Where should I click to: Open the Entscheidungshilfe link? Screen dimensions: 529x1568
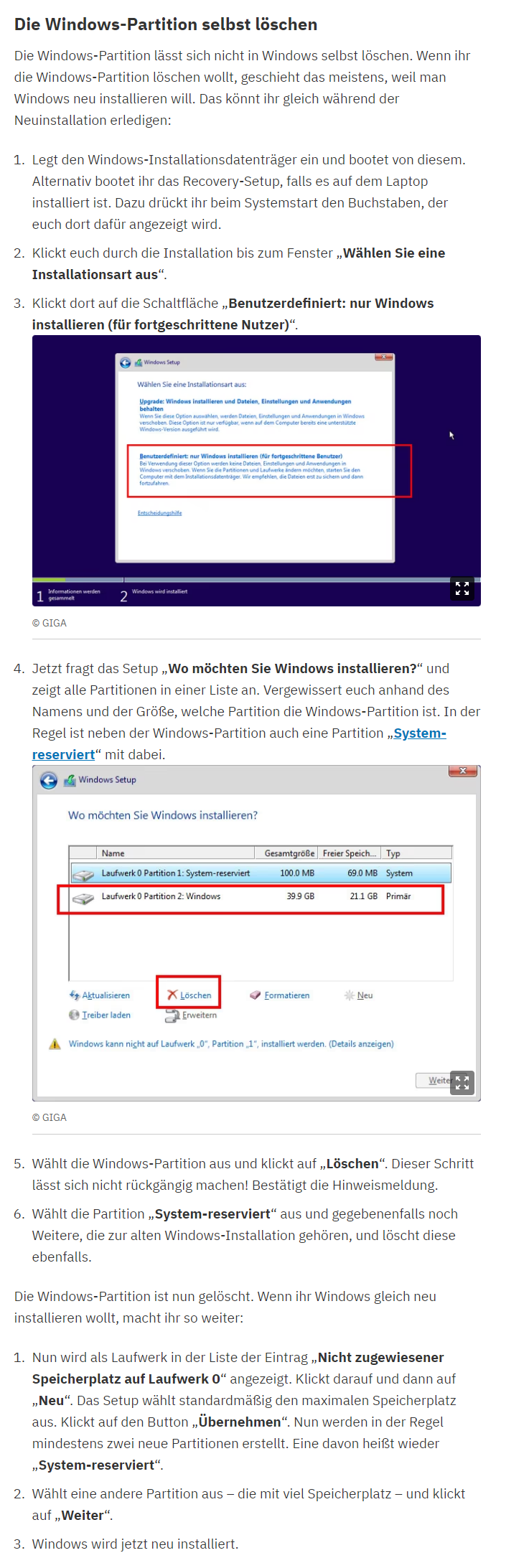click(160, 513)
